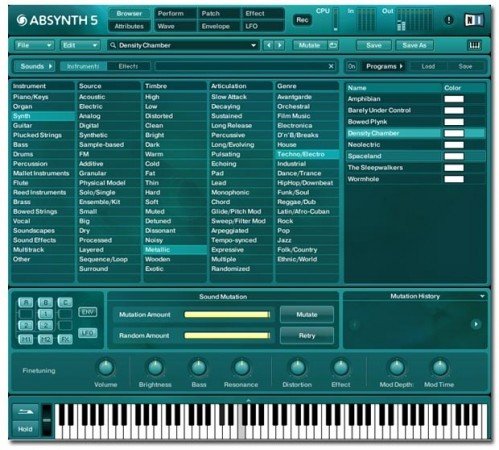499x450 pixels.
Task: Click in the browser search field
Action: 241,66
